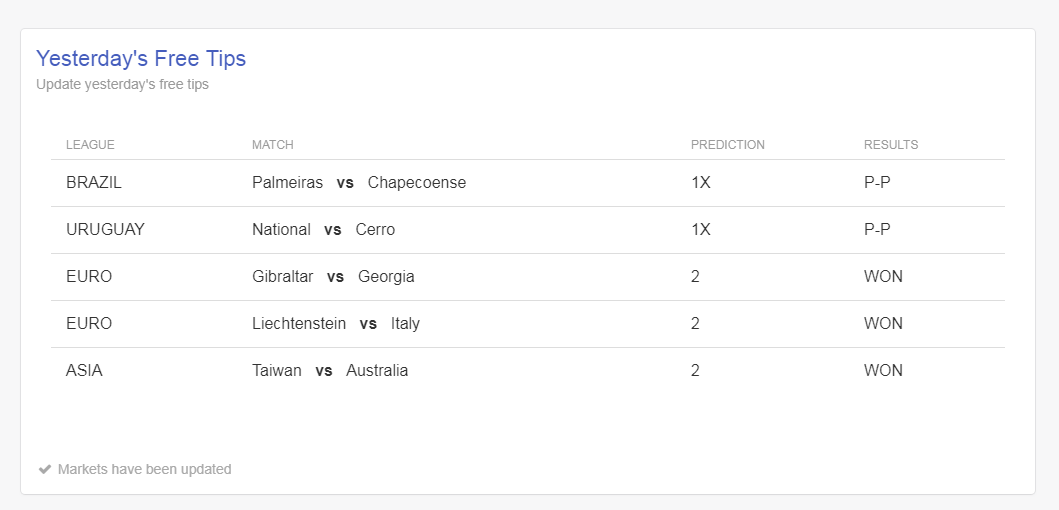Click the RESULTS column header

pyautogui.click(x=890, y=145)
